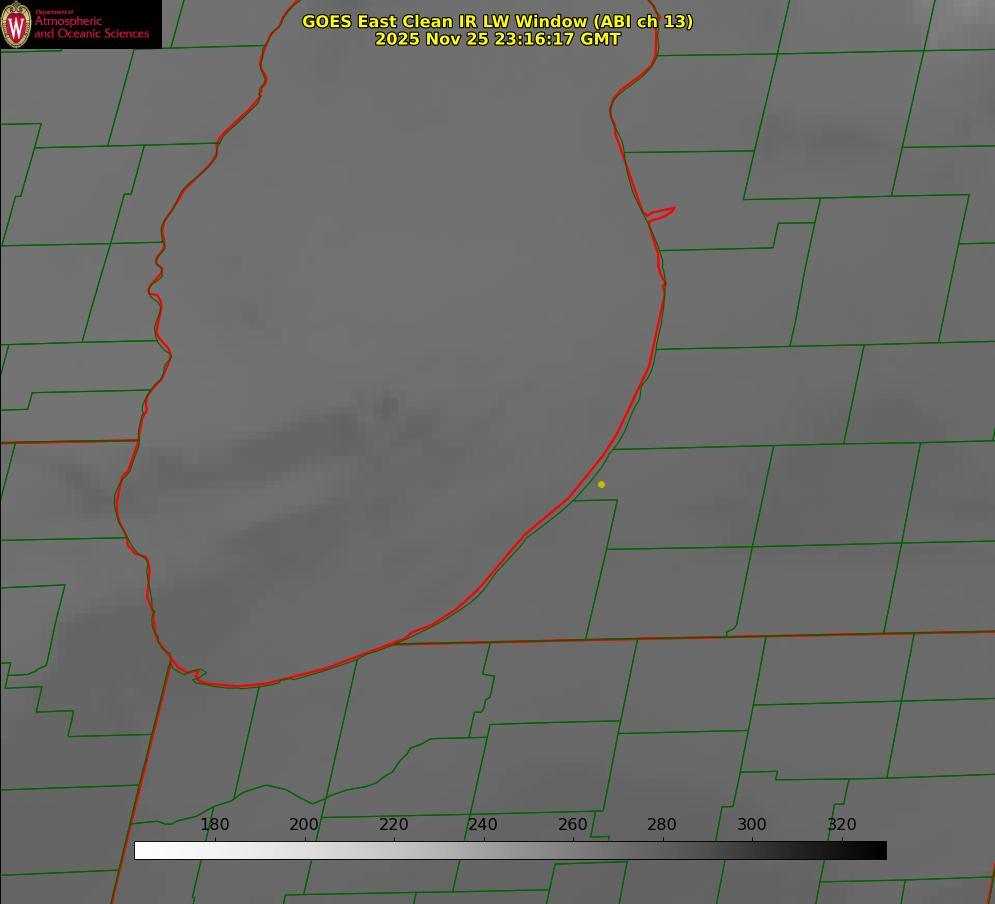Click the 280 colorbar label
Screen dimensions: 995x904
662,824
